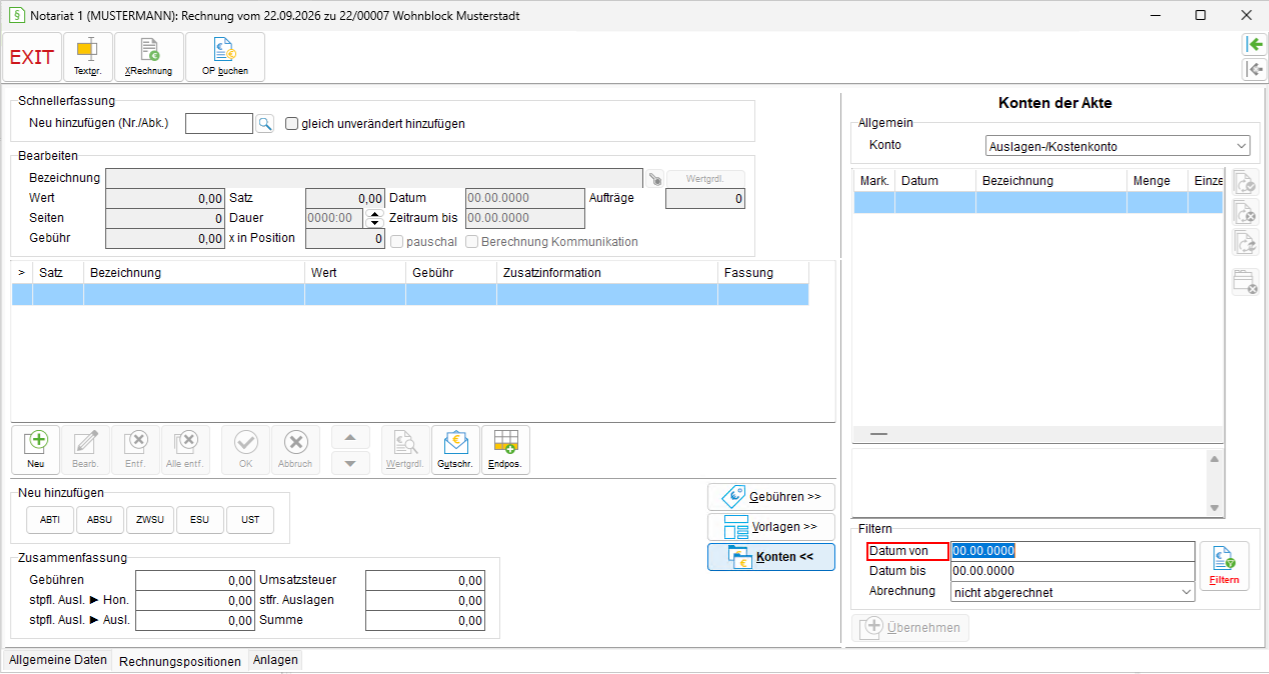Click the Dauer spinner arrows

click(x=375, y=218)
